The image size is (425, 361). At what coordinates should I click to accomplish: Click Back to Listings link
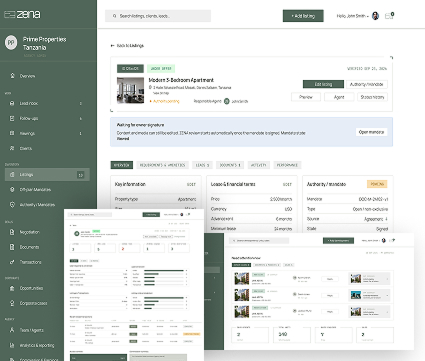(127, 45)
